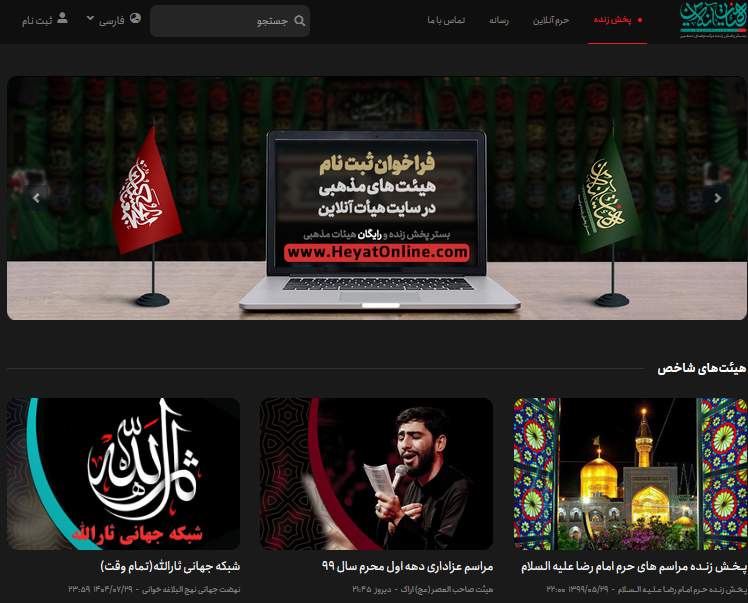Focus the جستجو search field
Image resolution: width=748 pixels, height=603 pixels.
tap(230, 21)
